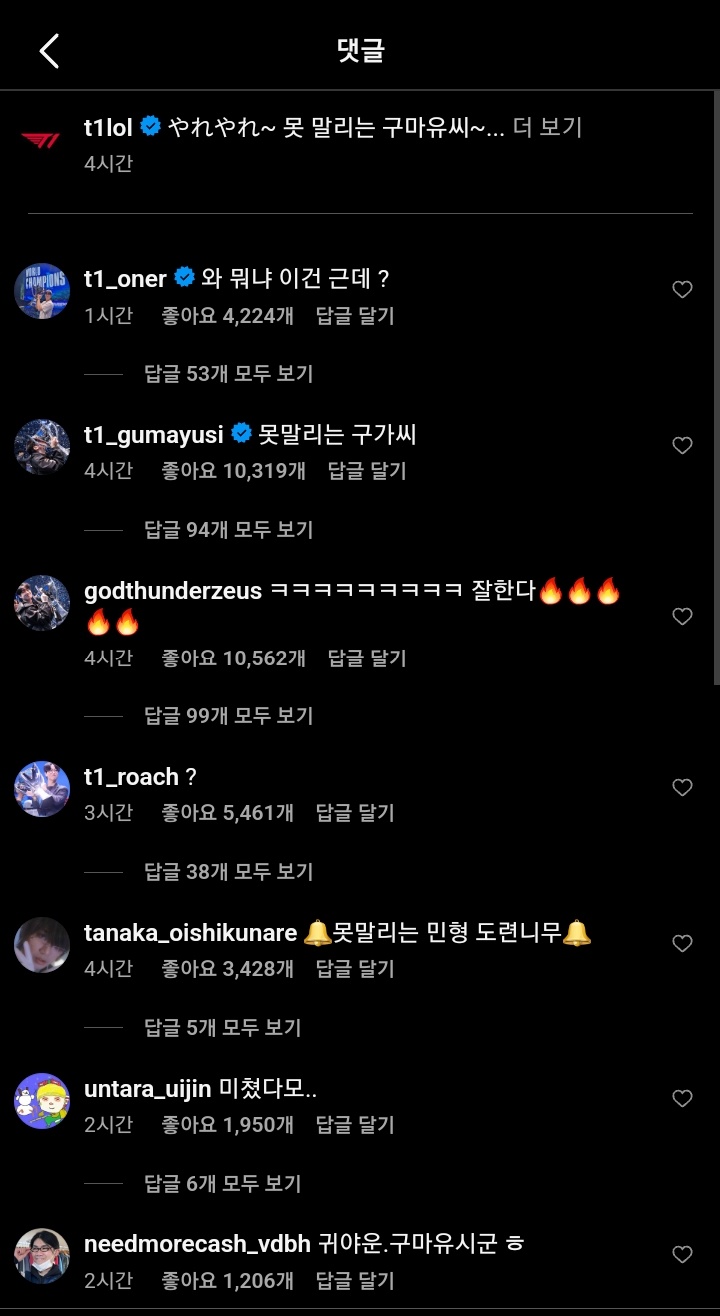The image size is (720, 1316).
Task: Tap godthunderzeus's profile picture
Action: click(x=42, y=603)
